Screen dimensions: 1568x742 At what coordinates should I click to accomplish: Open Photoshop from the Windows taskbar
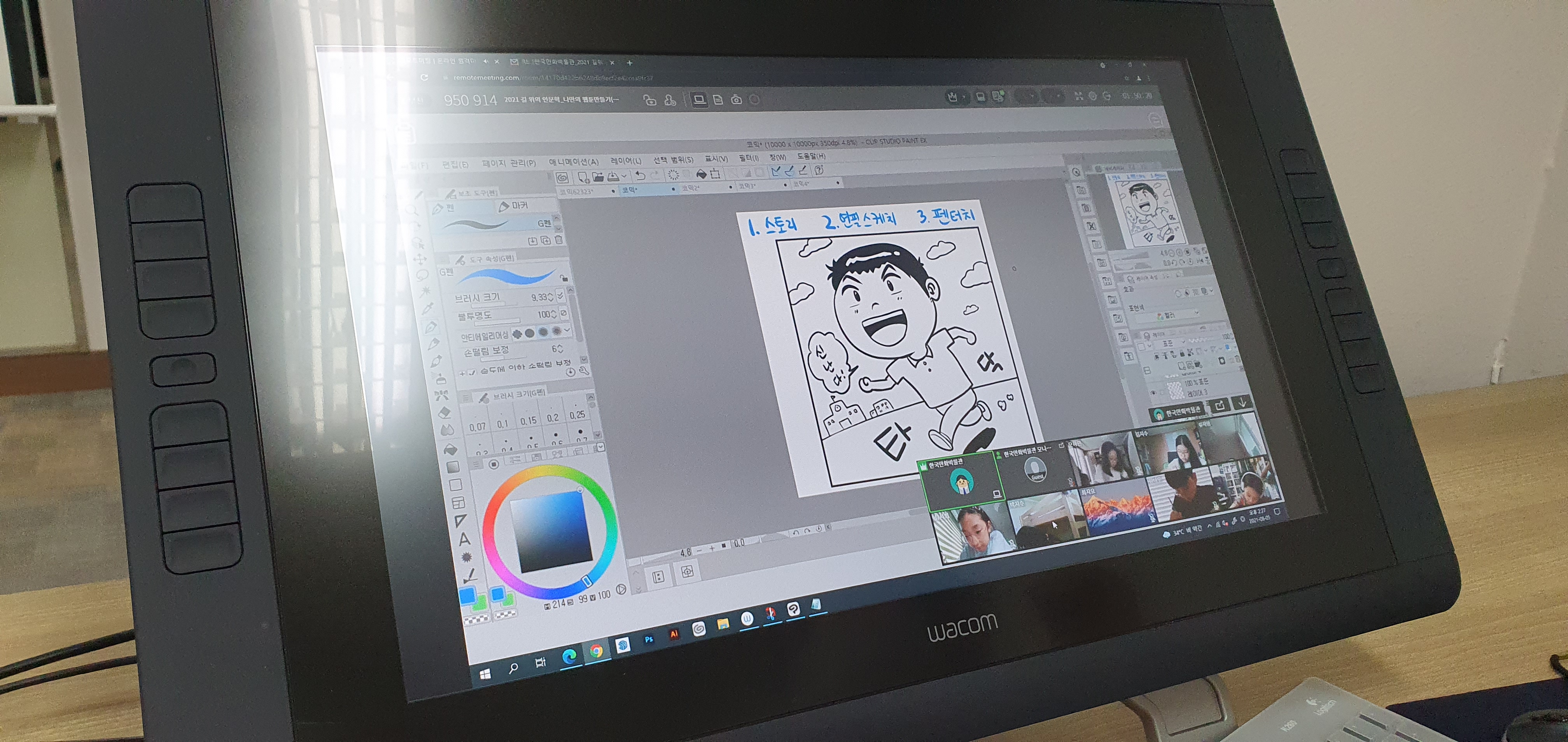coord(649,639)
